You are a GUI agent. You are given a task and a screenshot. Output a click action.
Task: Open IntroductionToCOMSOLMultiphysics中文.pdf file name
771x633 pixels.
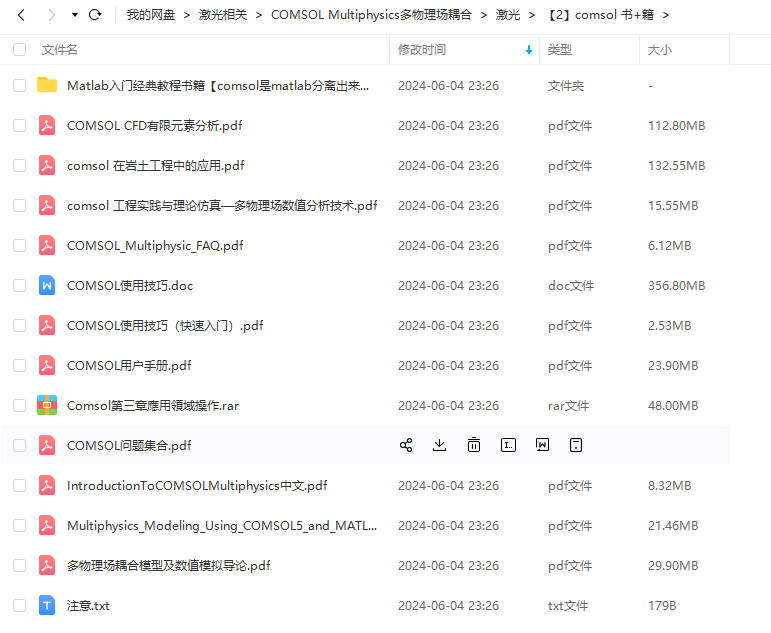point(197,485)
